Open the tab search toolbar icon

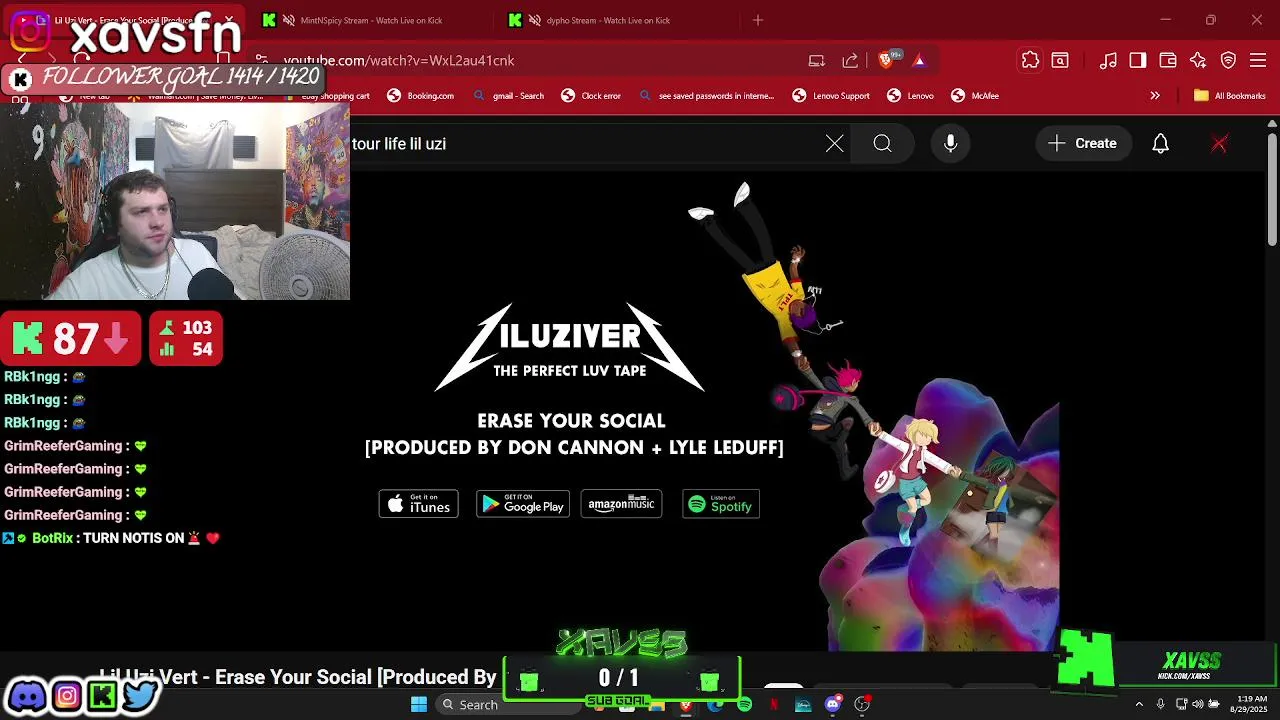(x=1060, y=60)
